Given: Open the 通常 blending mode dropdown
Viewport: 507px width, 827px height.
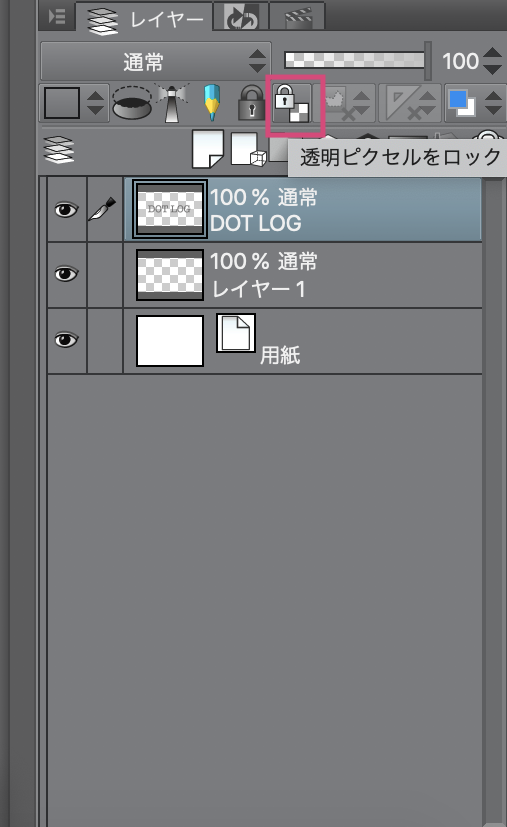Looking at the screenshot, I should (156, 61).
